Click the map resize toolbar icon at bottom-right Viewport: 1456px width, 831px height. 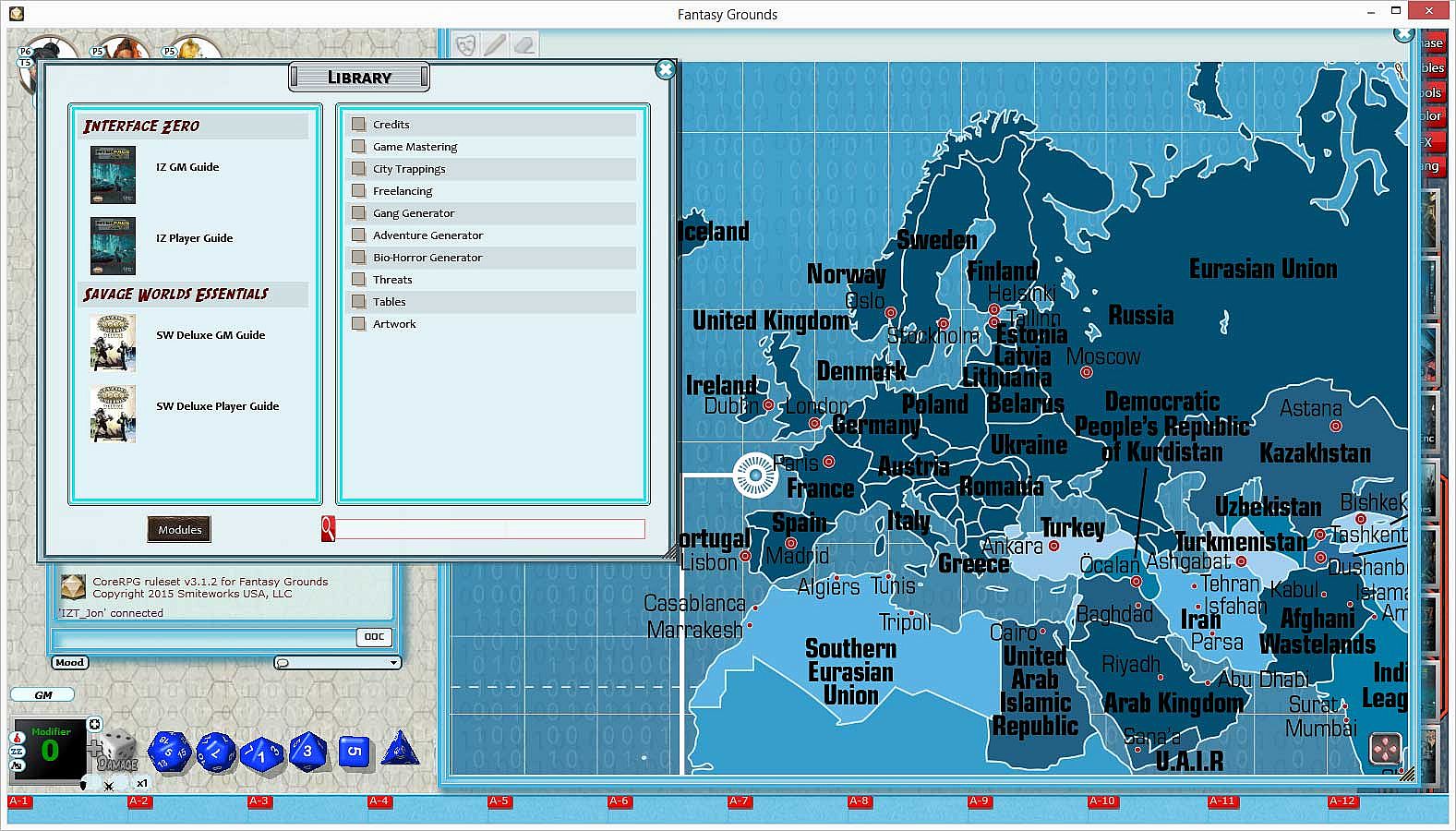(x=1385, y=749)
